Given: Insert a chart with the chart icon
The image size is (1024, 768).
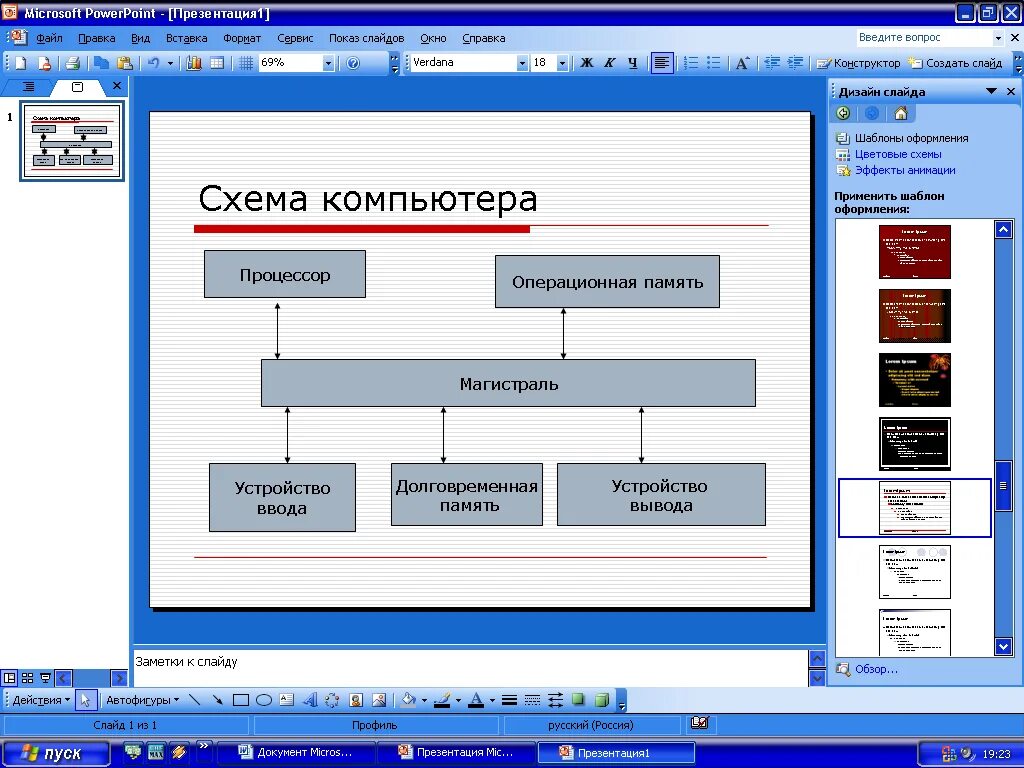Looking at the screenshot, I should pos(194,63).
